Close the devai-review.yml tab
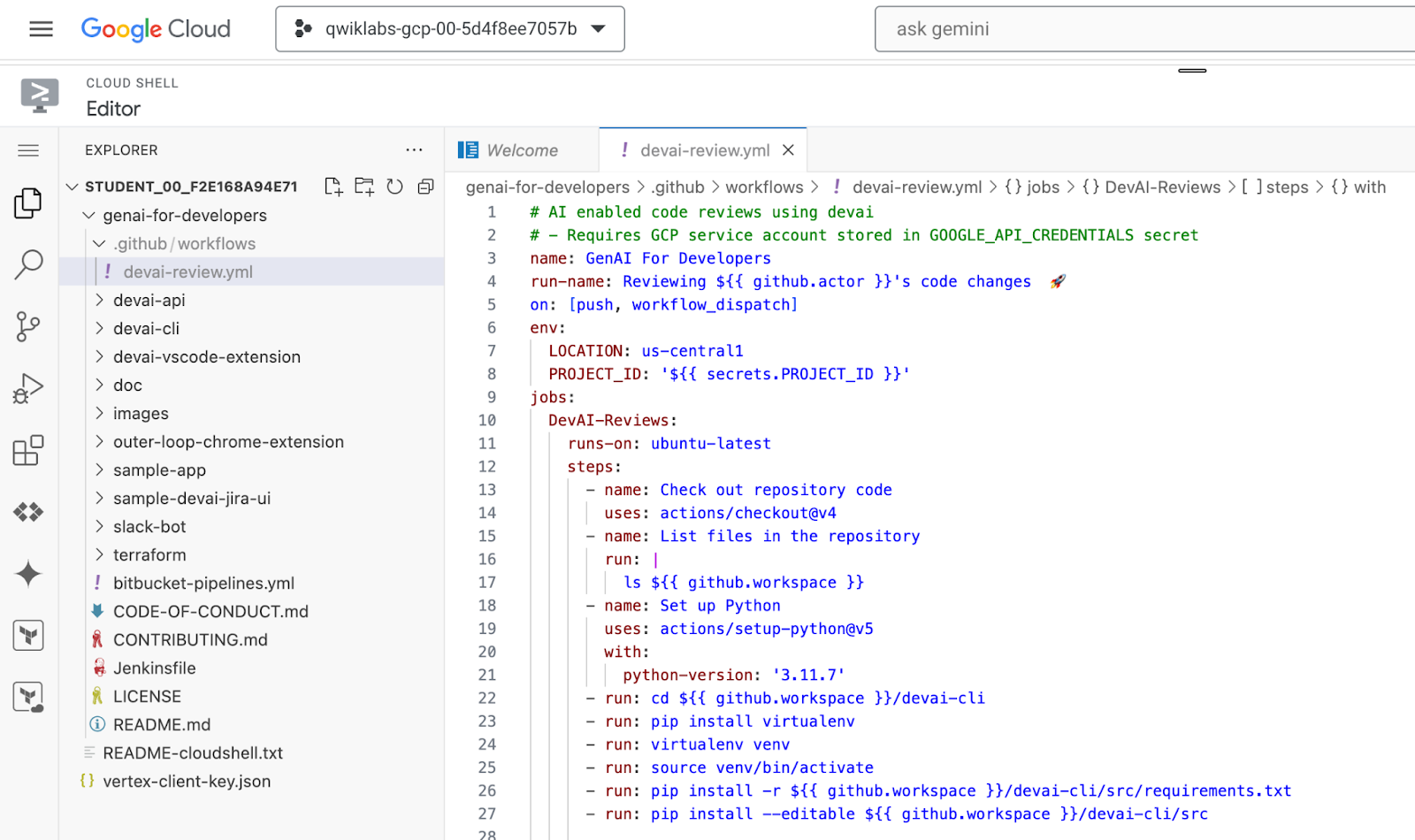Image resolution: width=1415 pixels, height=840 pixels. (788, 150)
